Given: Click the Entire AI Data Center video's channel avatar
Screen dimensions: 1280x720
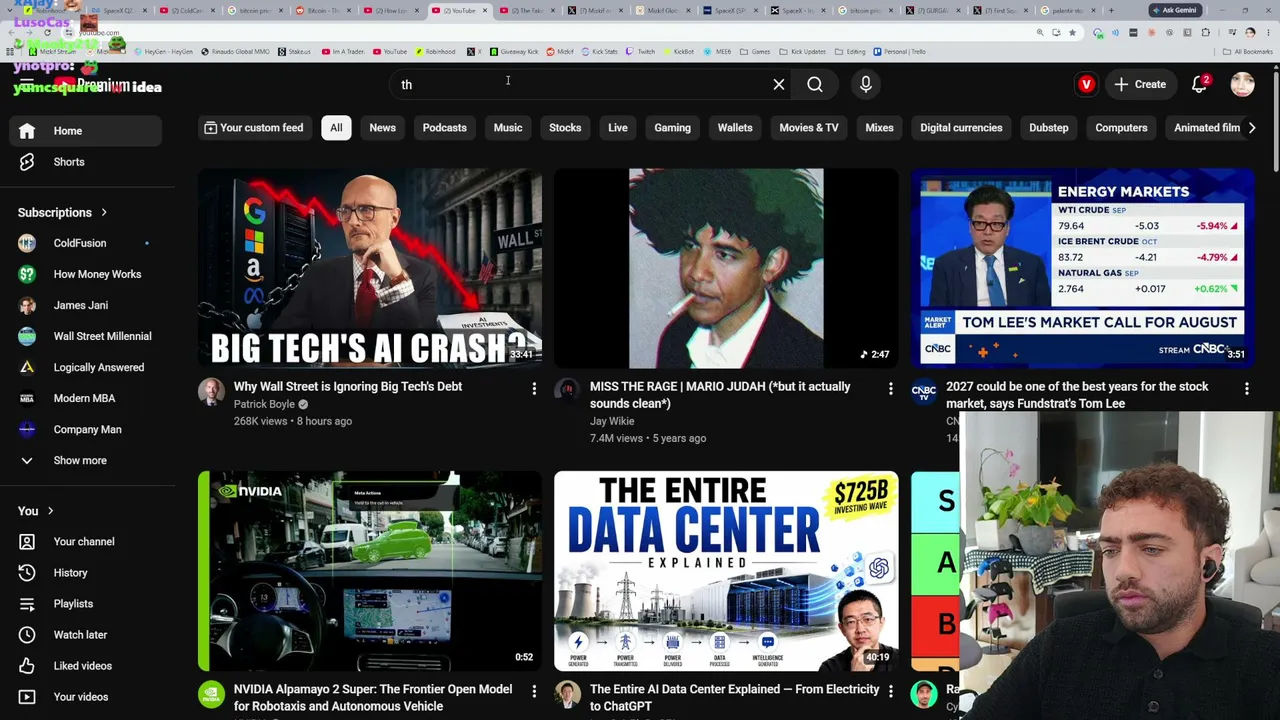Looking at the screenshot, I should (x=567, y=695).
